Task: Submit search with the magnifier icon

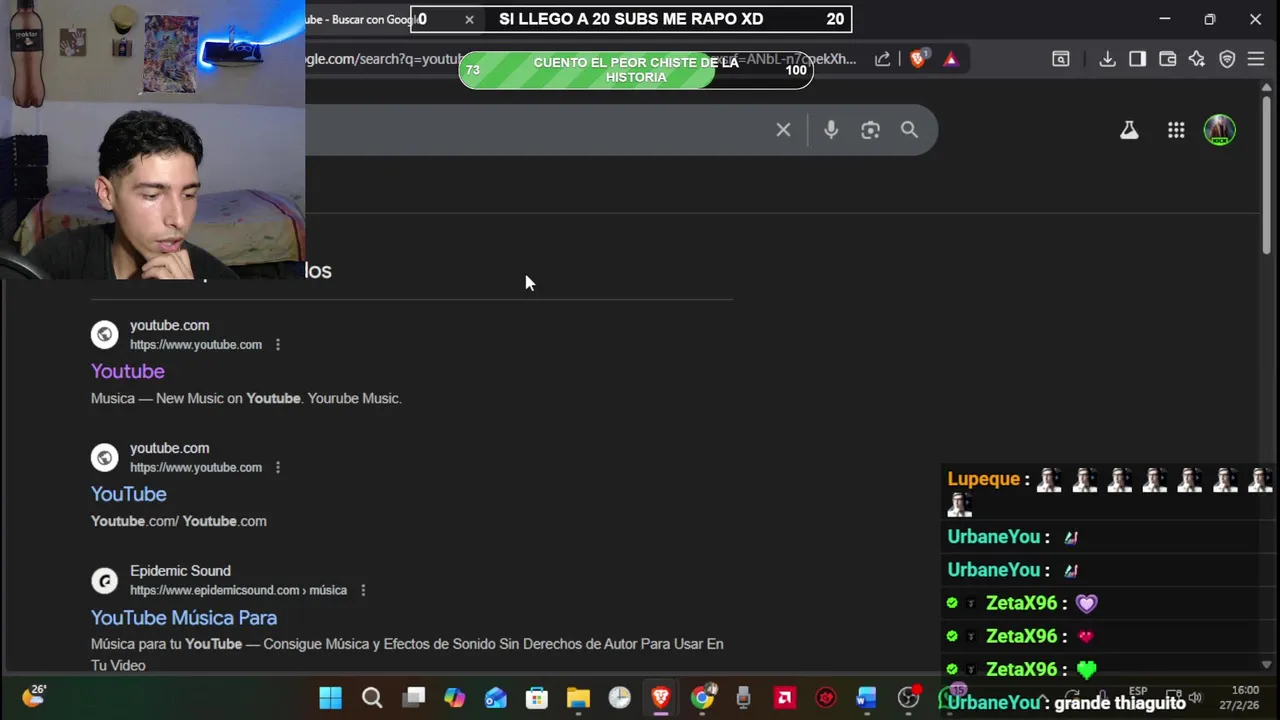Action: (909, 130)
